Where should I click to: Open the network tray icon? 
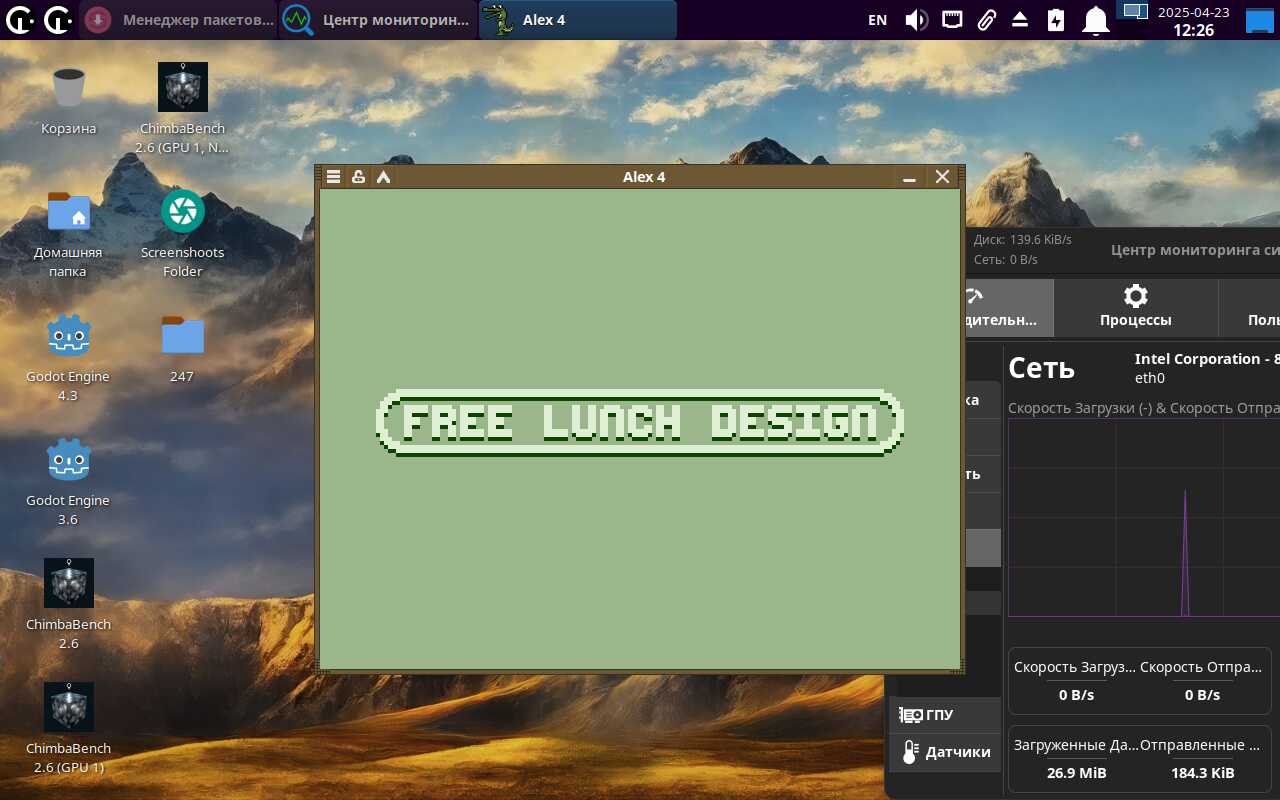[952, 20]
